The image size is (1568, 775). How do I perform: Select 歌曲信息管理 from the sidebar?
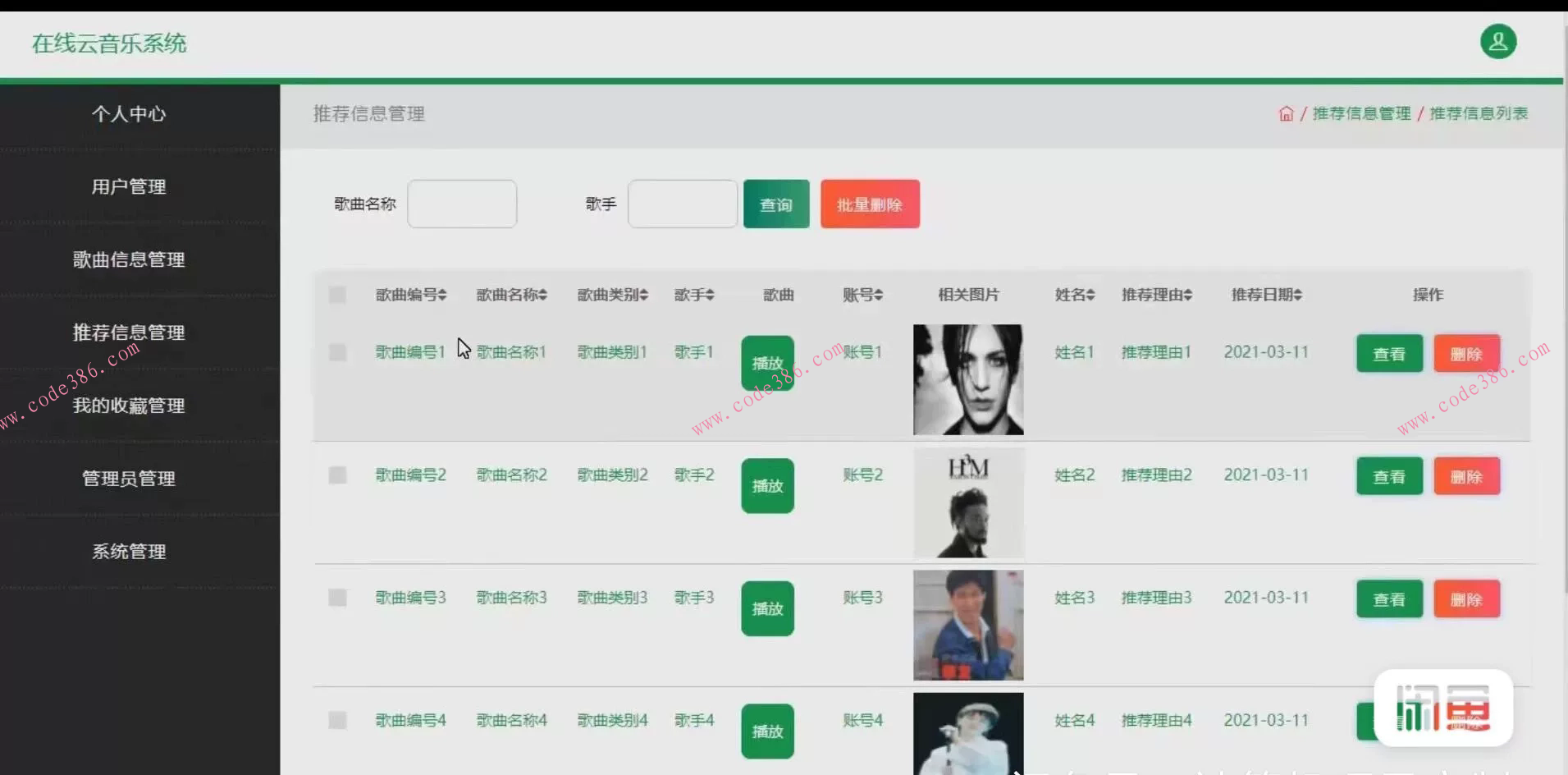coord(129,259)
